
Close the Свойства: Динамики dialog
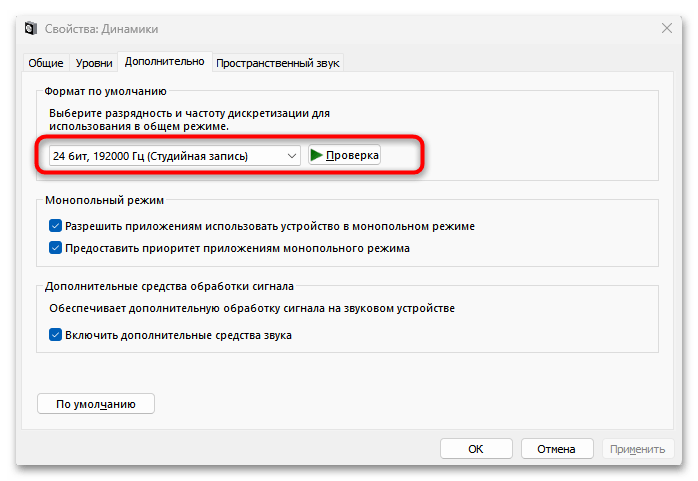click(666, 28)
